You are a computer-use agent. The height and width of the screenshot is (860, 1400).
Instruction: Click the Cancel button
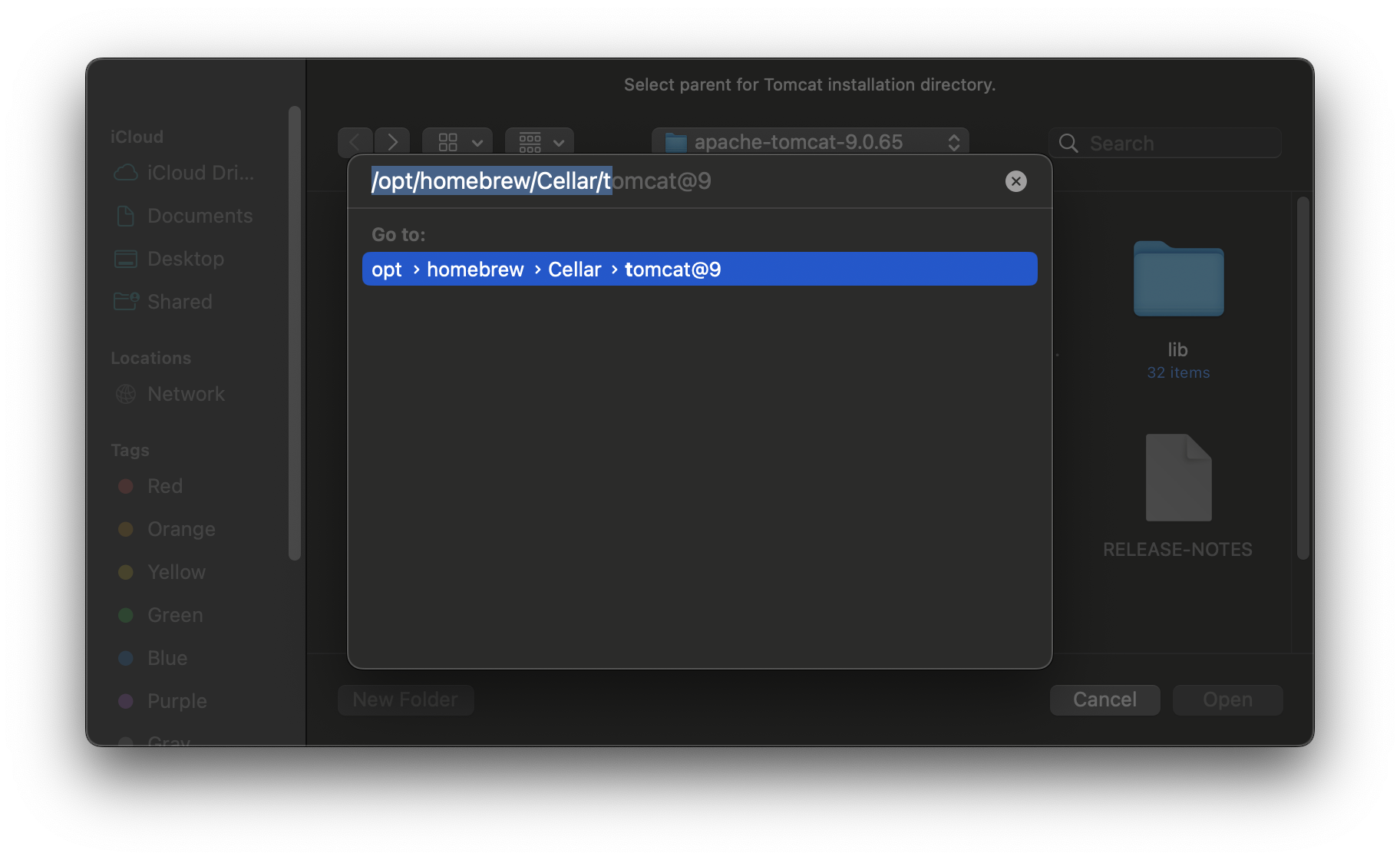1104,700
